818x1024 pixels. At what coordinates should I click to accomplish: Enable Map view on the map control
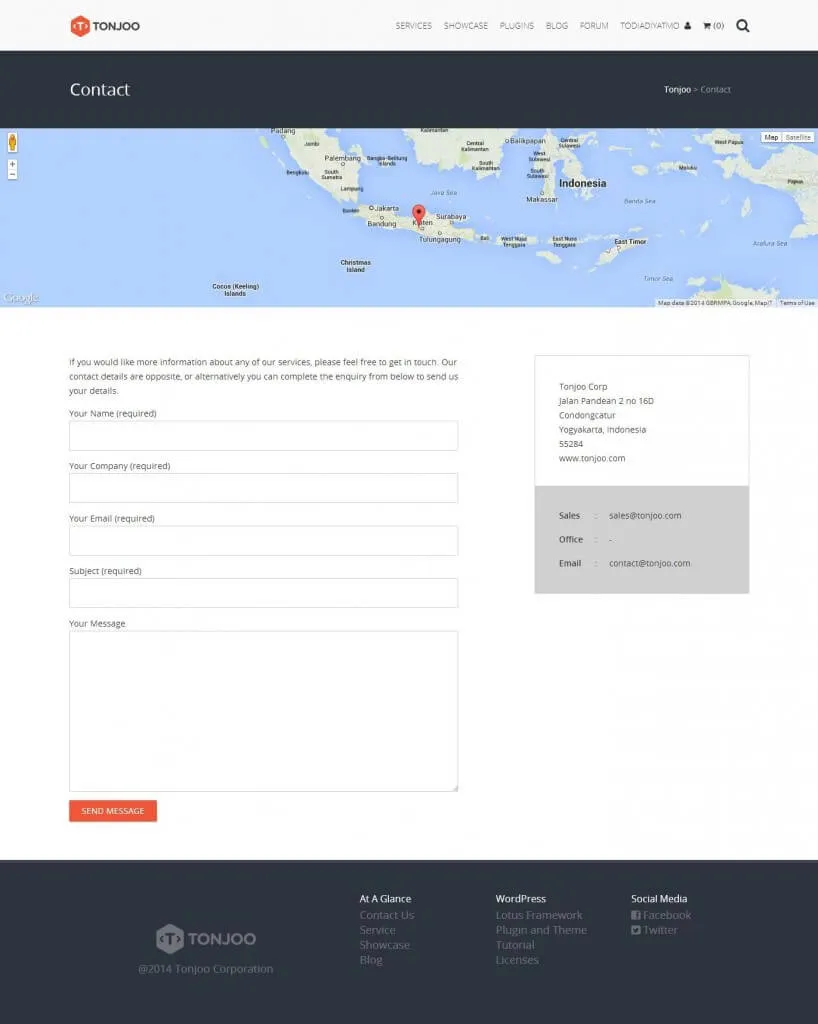point(770,137)
